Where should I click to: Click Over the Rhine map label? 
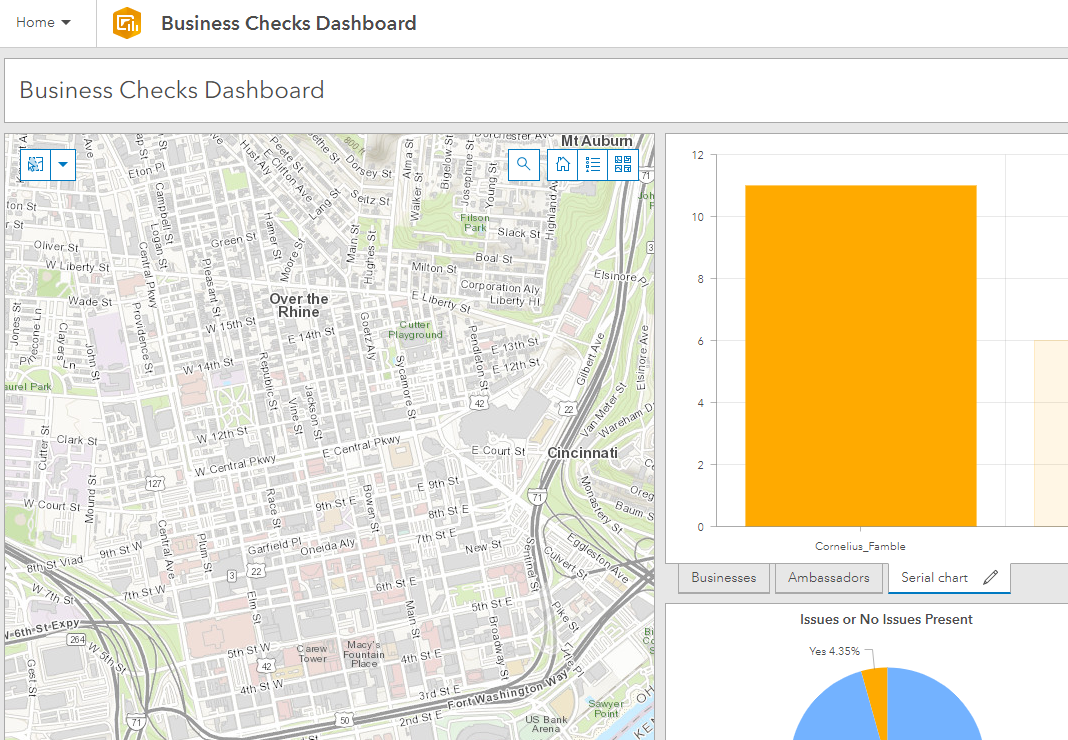pos(298,305)
